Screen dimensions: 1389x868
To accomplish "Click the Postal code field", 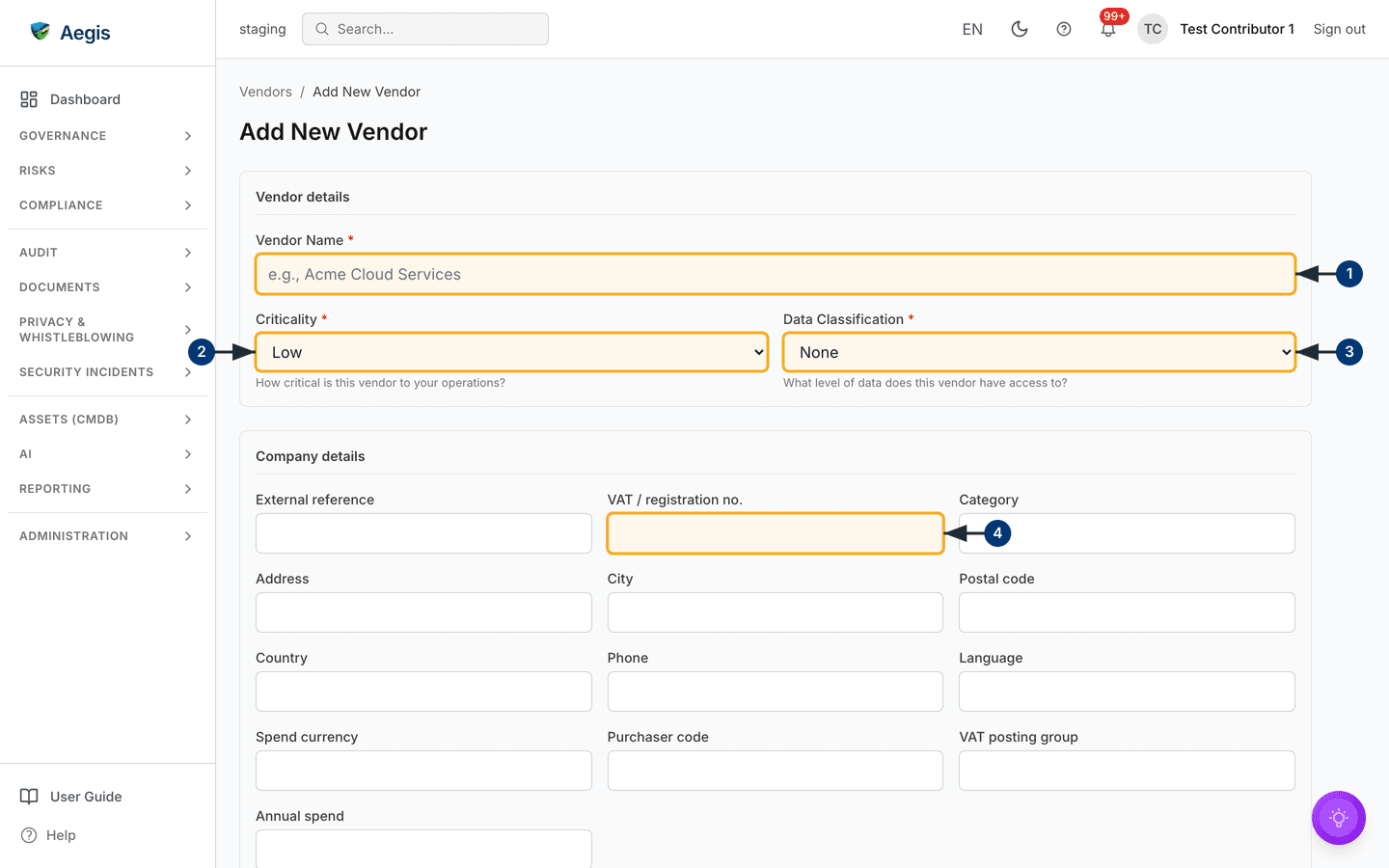I will (x=1127, y=612).
